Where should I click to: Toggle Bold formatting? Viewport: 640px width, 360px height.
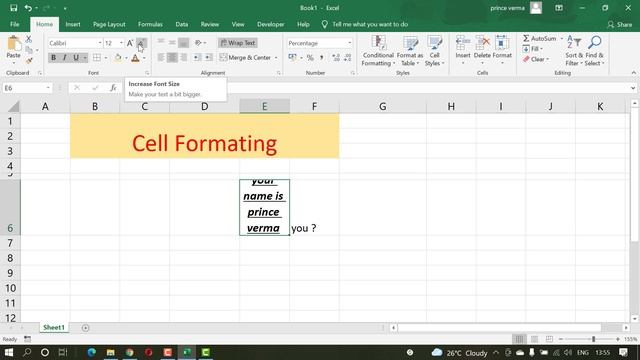point(53,58)
